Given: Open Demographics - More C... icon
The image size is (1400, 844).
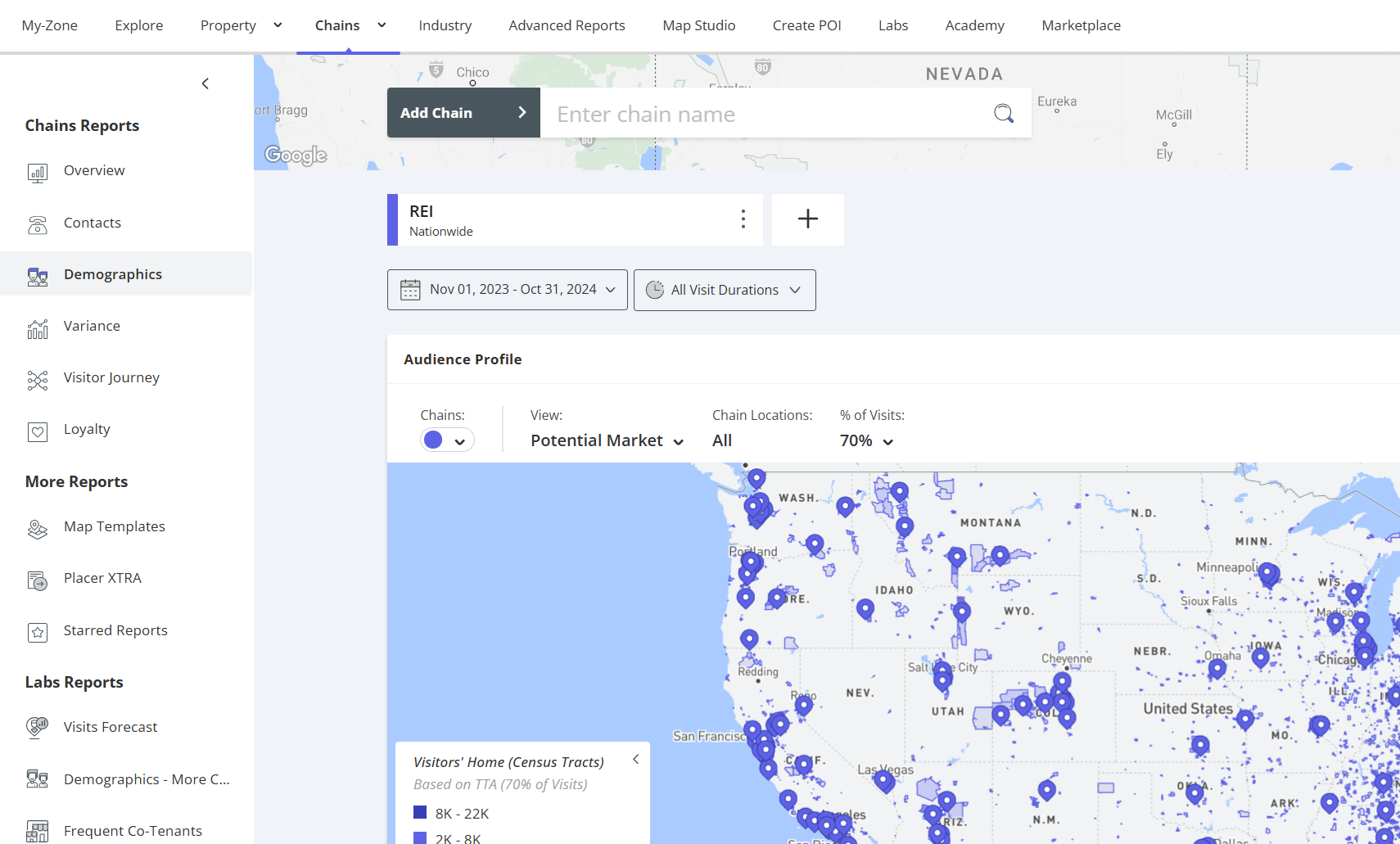Looking at the screenshot, I should click(38, 779).
